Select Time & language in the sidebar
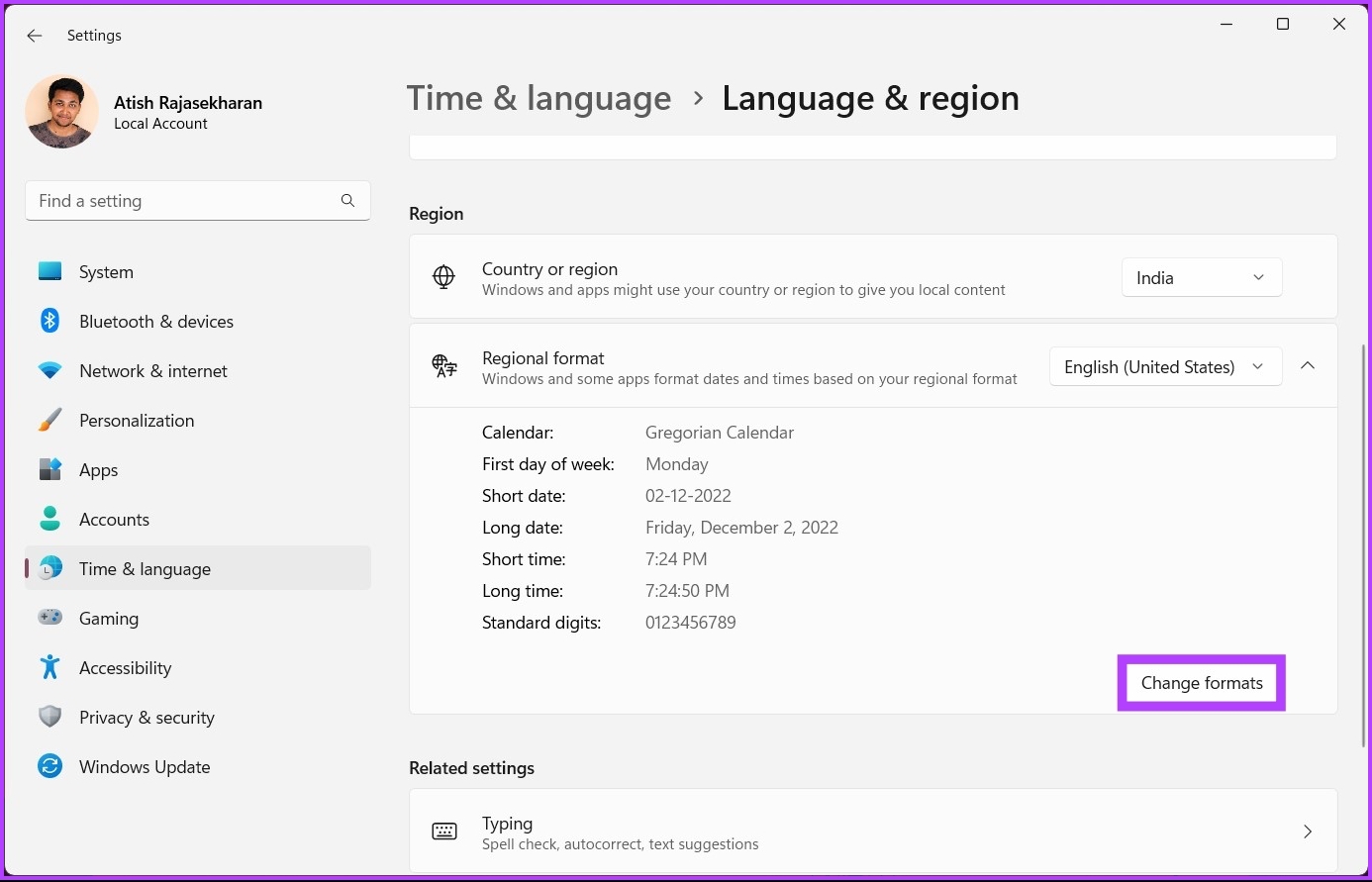Image resolution: width=1372 pixels, height=882 pixels. (145, 568)
